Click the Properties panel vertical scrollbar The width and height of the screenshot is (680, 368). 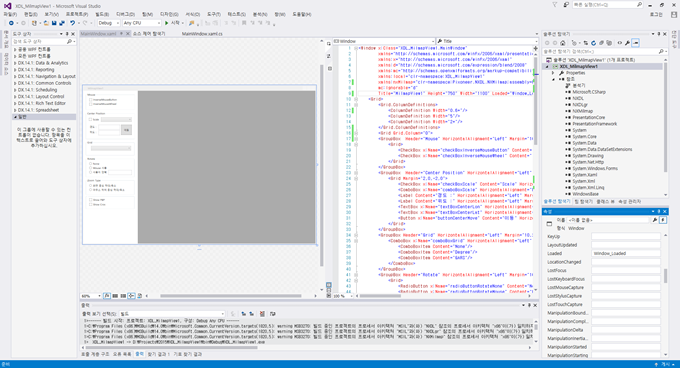pos(665,276)
